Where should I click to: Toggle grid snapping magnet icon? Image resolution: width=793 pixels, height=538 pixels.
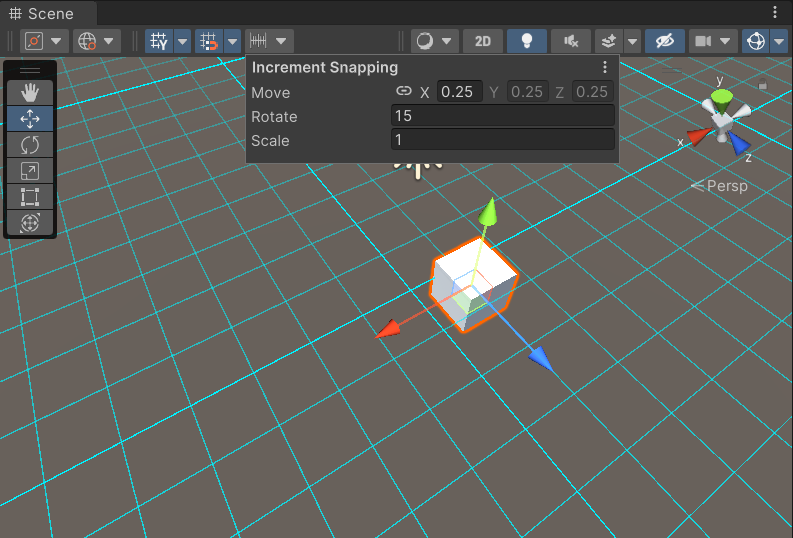point(208,41)
